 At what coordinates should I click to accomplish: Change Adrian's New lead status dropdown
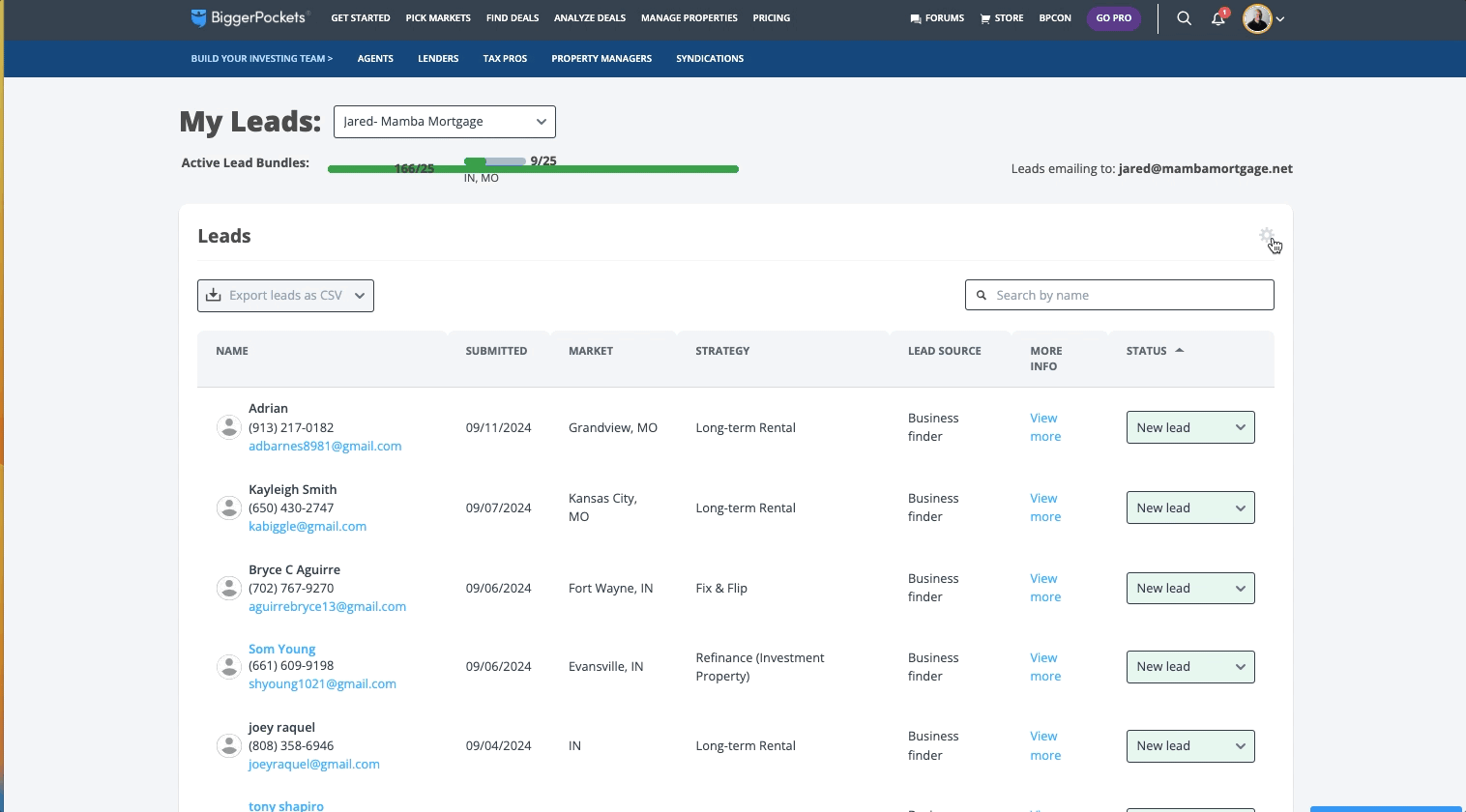click(1189, 427)
